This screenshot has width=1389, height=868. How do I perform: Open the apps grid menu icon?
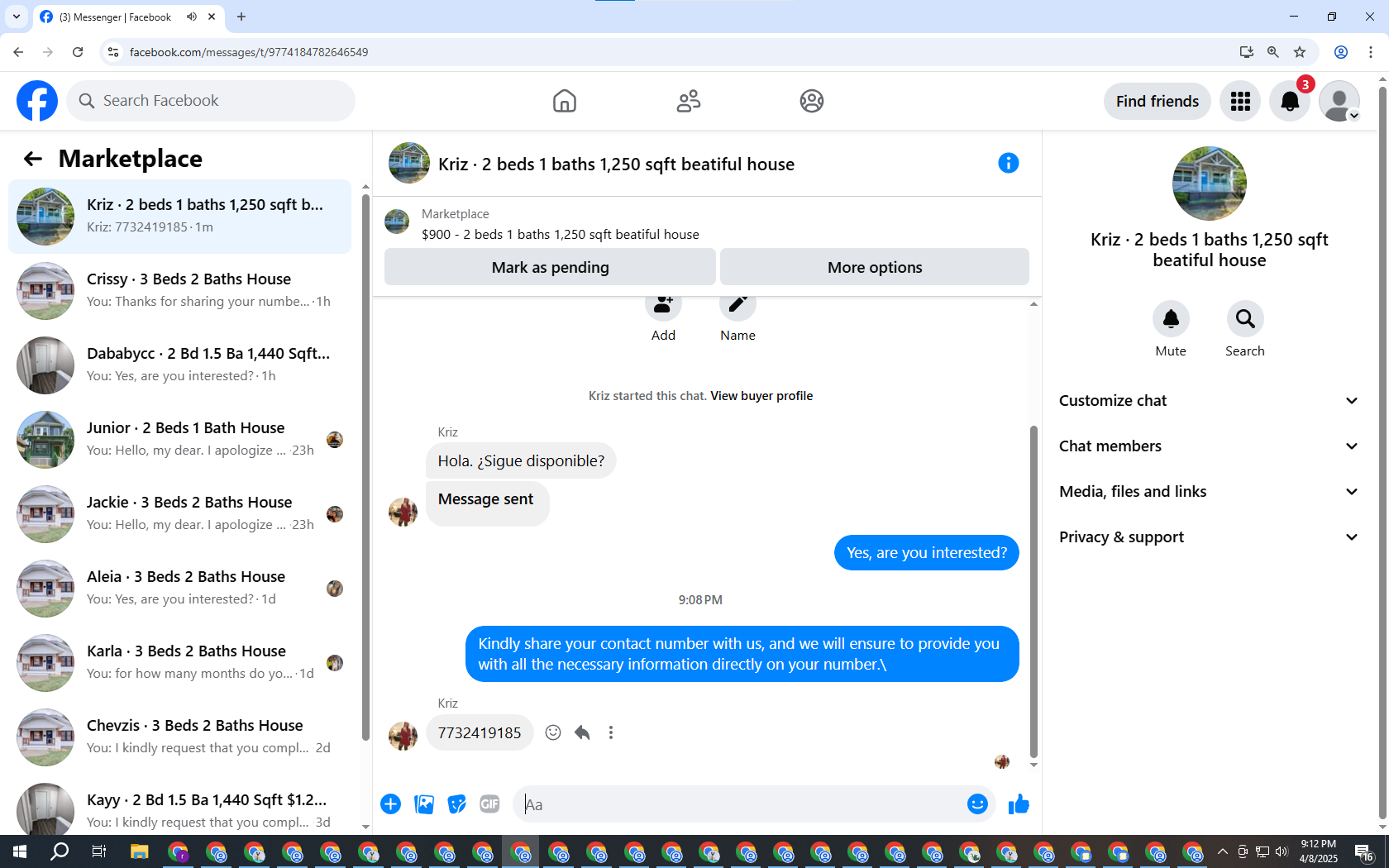tap(1240, 101)
